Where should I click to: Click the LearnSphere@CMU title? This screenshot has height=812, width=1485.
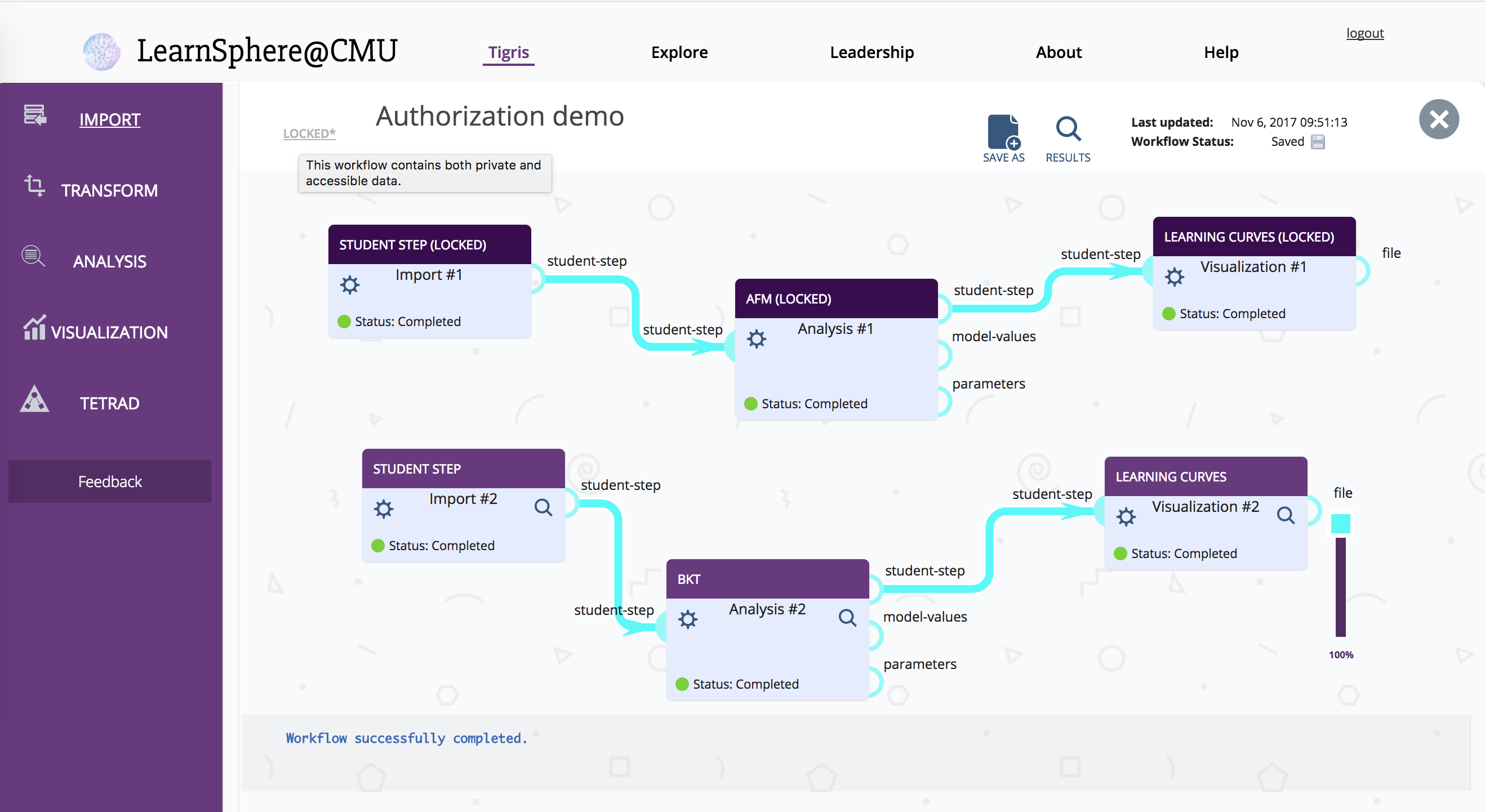267,51
